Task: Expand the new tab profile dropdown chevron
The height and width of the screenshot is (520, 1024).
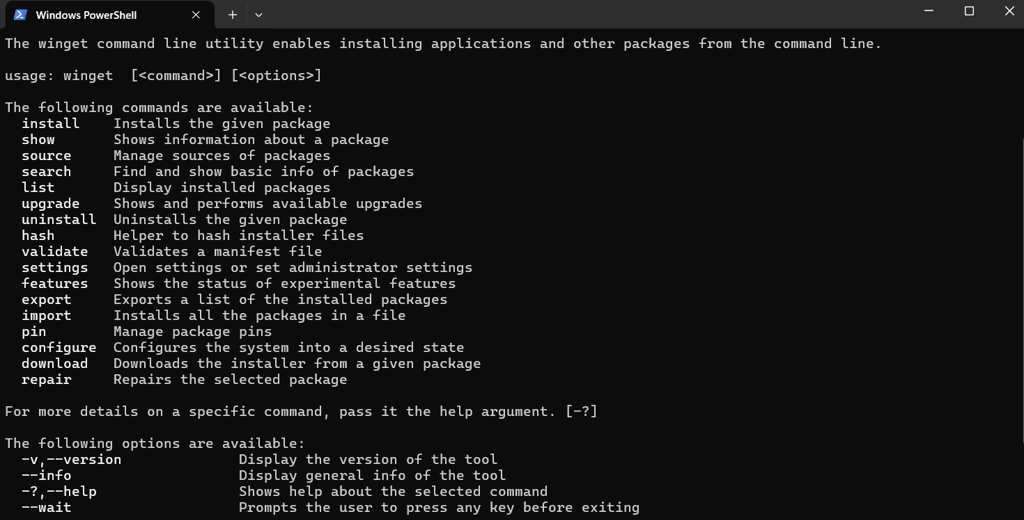Action: pos(259,15)
